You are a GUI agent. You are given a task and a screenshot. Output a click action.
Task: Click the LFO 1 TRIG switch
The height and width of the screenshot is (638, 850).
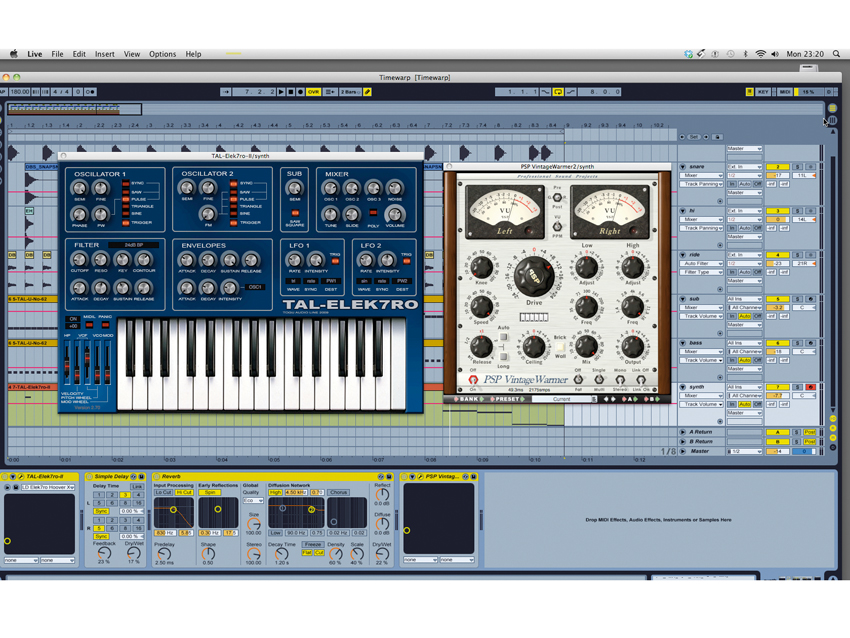(x=335, y=261)
